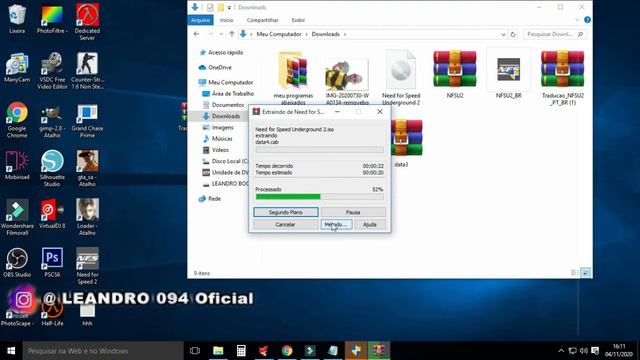
Task: Open Arquivo menu in Explorer
Action: [x=200, y=20]
